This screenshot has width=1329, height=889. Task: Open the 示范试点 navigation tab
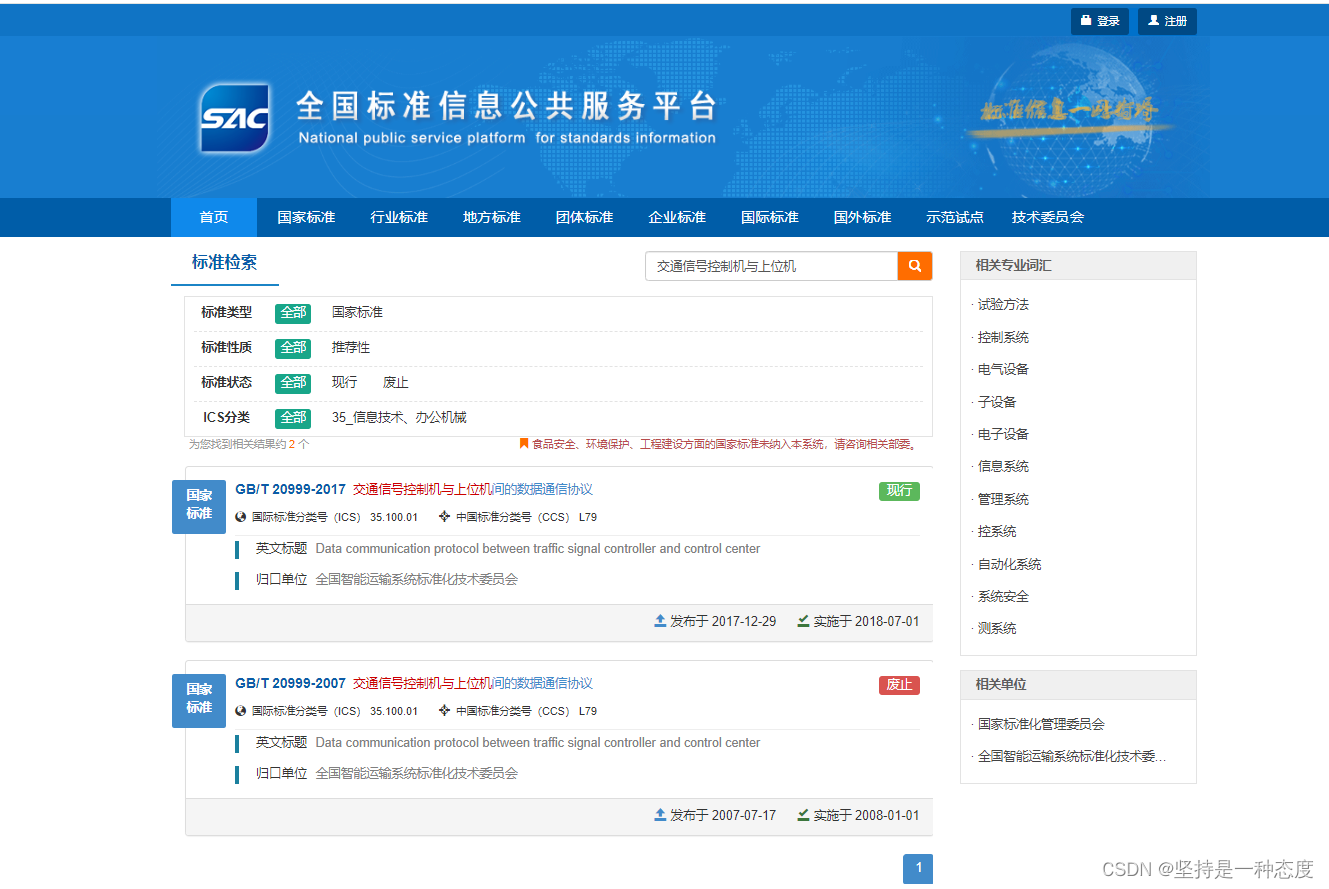(x=955, y=217)
